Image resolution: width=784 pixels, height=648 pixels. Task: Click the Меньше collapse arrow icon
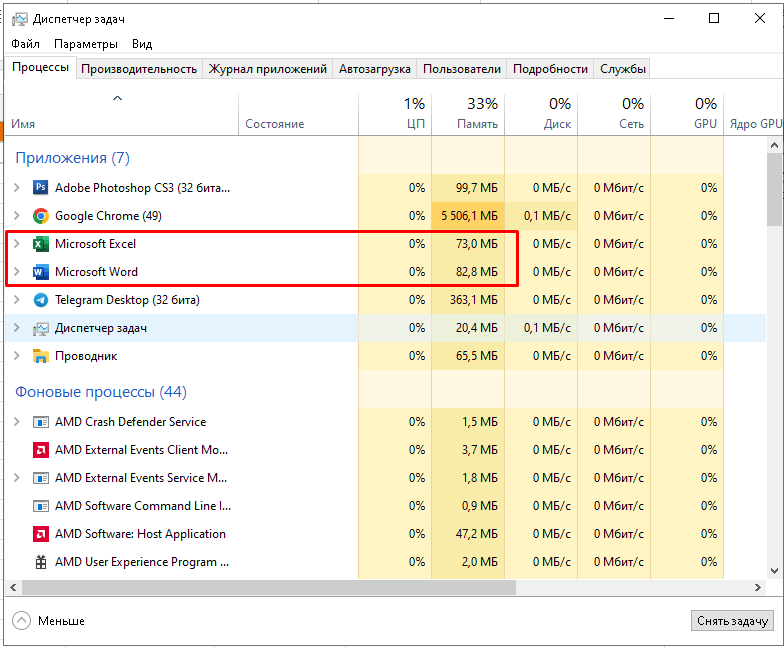(22, 620)
